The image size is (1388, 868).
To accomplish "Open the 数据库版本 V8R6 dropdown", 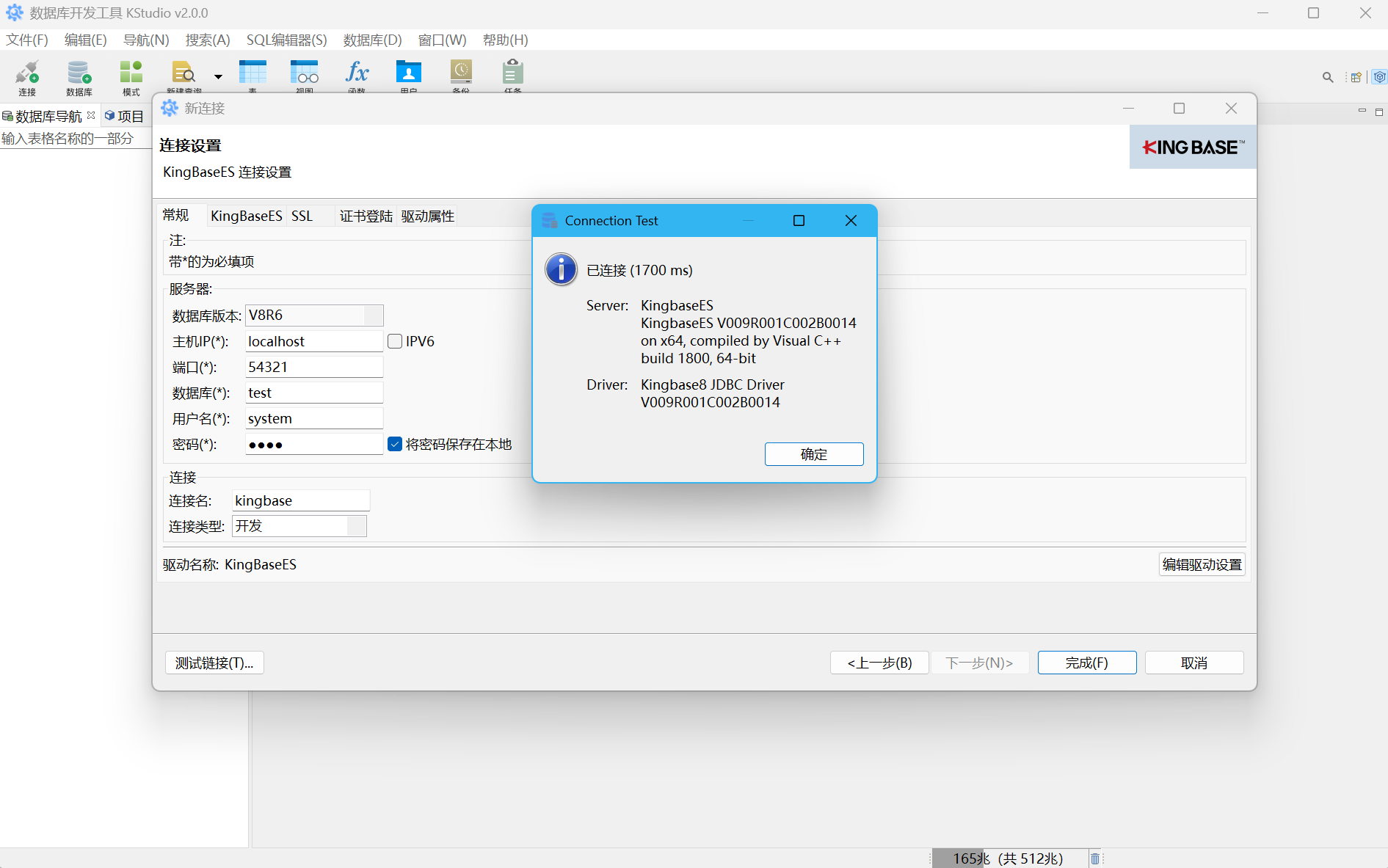I will (x=314, y=316).
